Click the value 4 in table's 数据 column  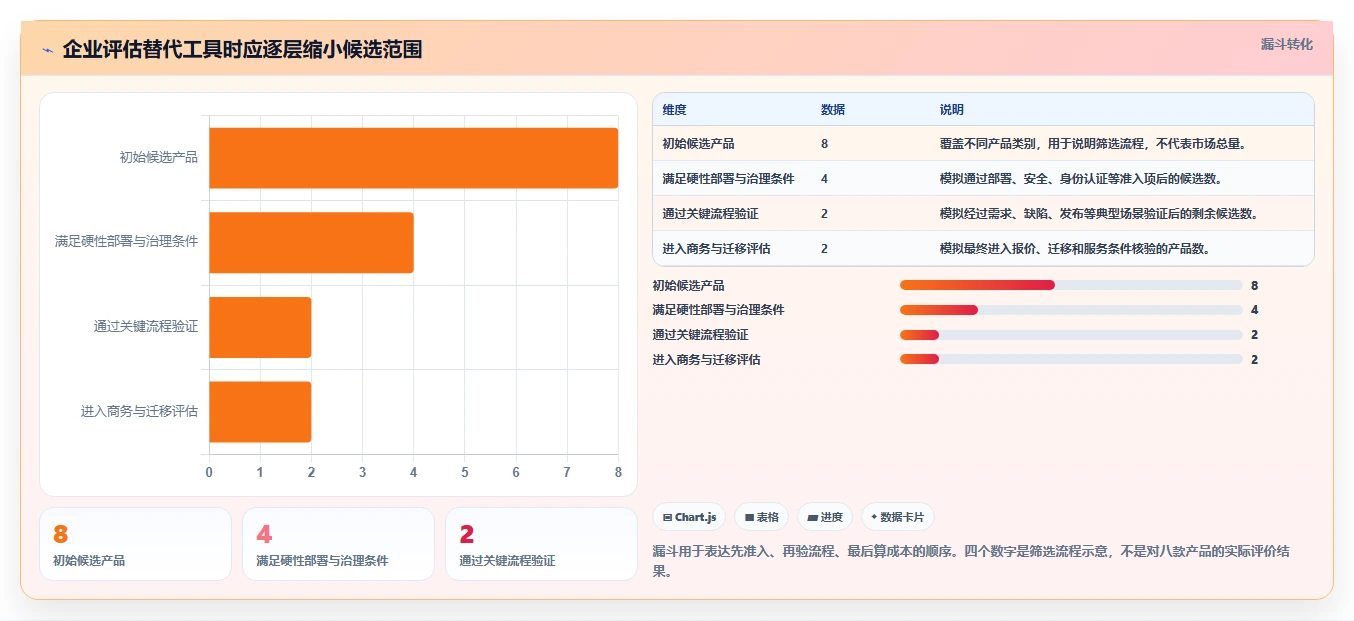[x=824, y=179]
